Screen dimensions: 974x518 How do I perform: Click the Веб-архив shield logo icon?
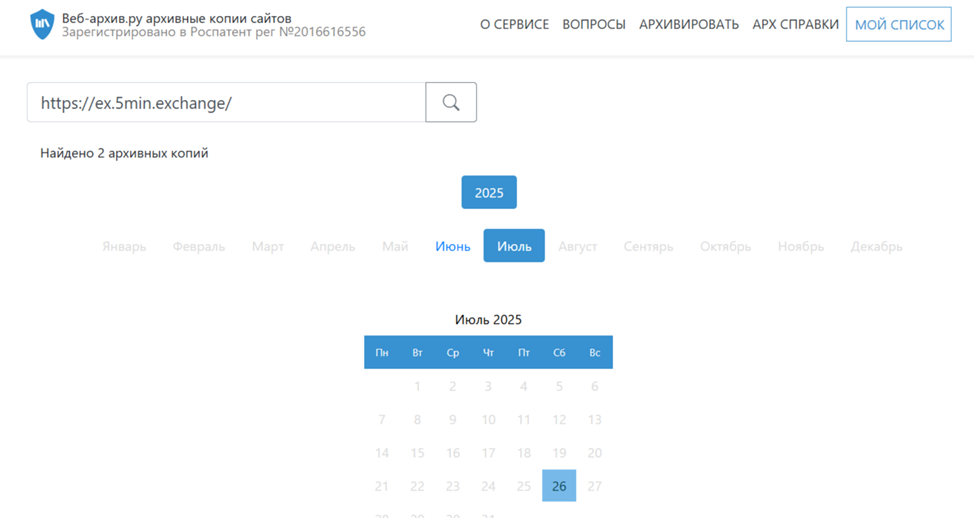click(42, 24)
